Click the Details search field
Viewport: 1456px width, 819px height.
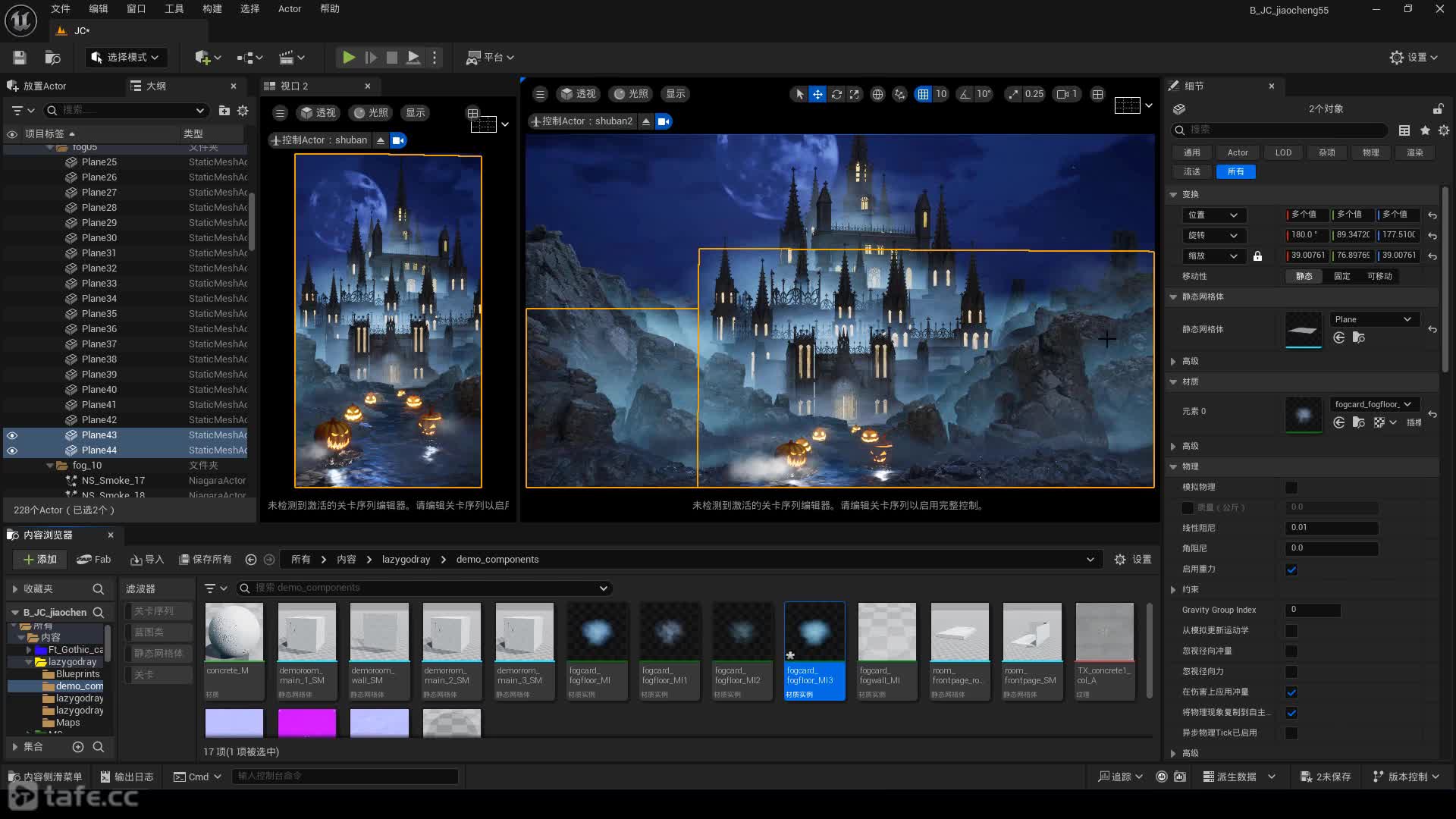(x=1279, y=130)
